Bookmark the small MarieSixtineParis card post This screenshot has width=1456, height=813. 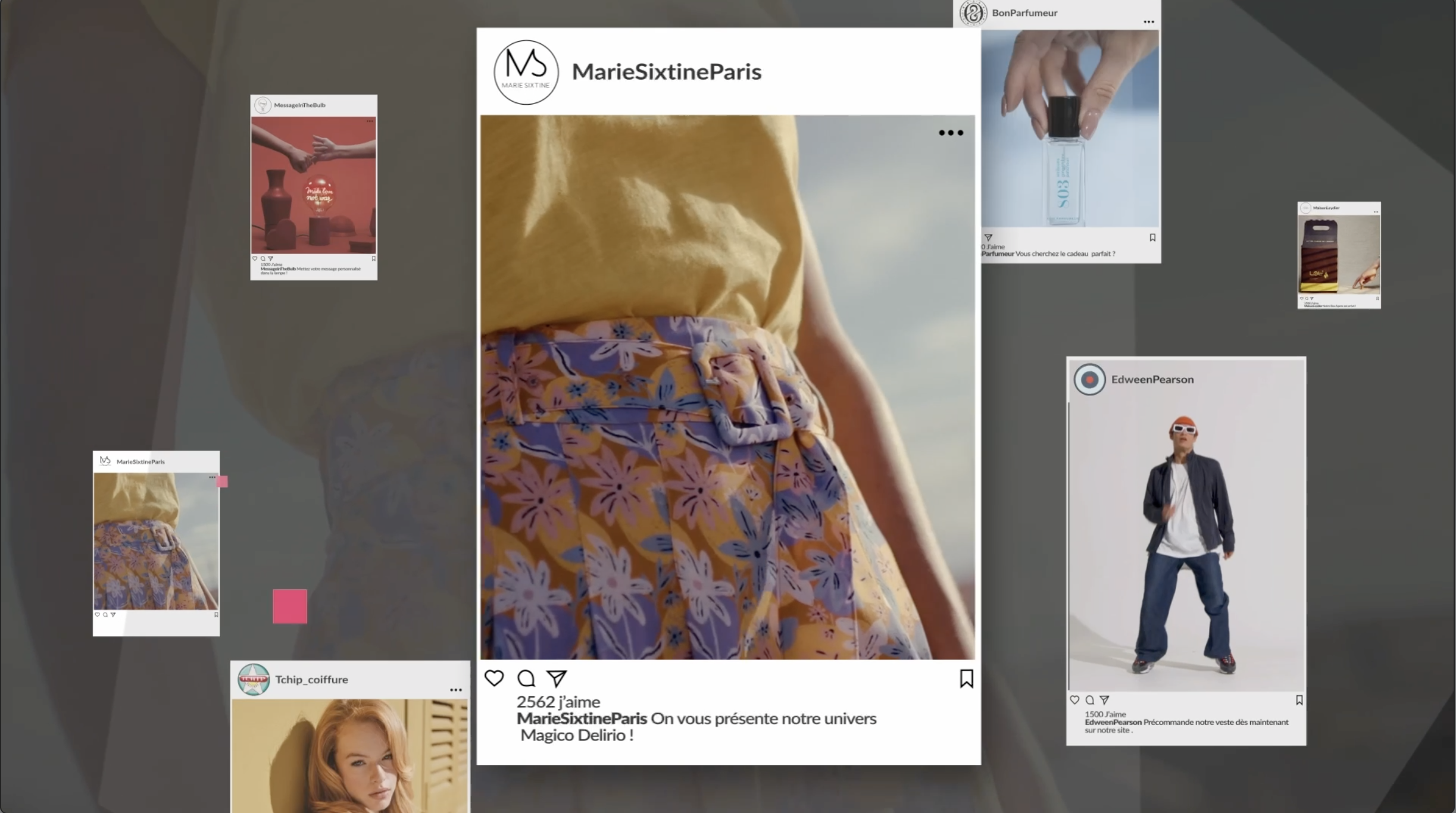click(x=216, y=614)
